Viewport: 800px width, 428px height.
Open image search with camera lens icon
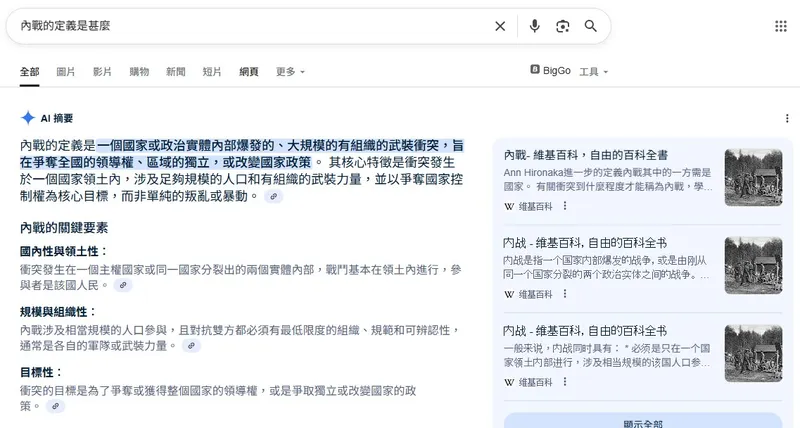click(562, 26)
